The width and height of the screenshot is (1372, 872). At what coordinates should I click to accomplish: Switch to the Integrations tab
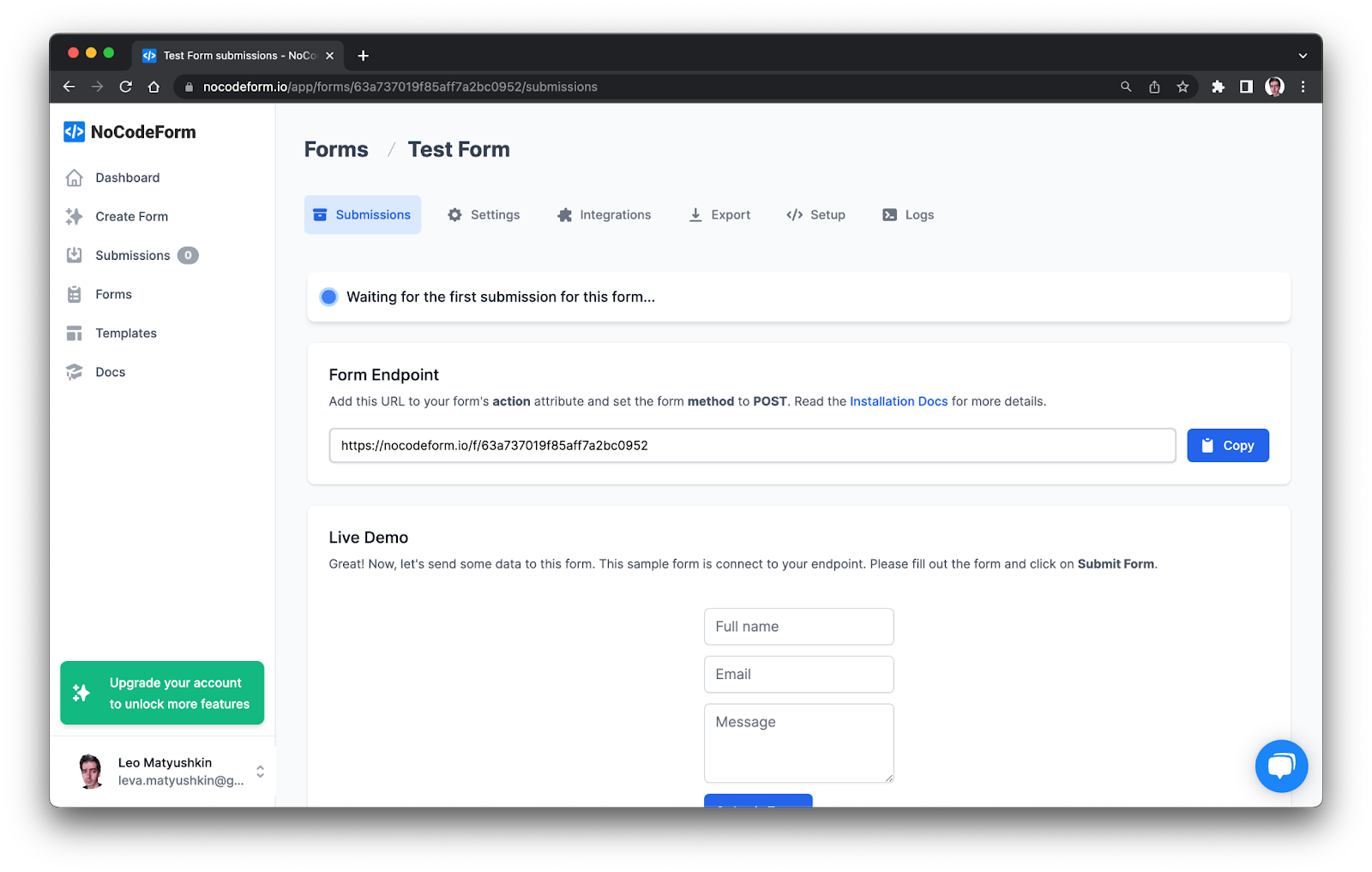[x=604, y=214]
